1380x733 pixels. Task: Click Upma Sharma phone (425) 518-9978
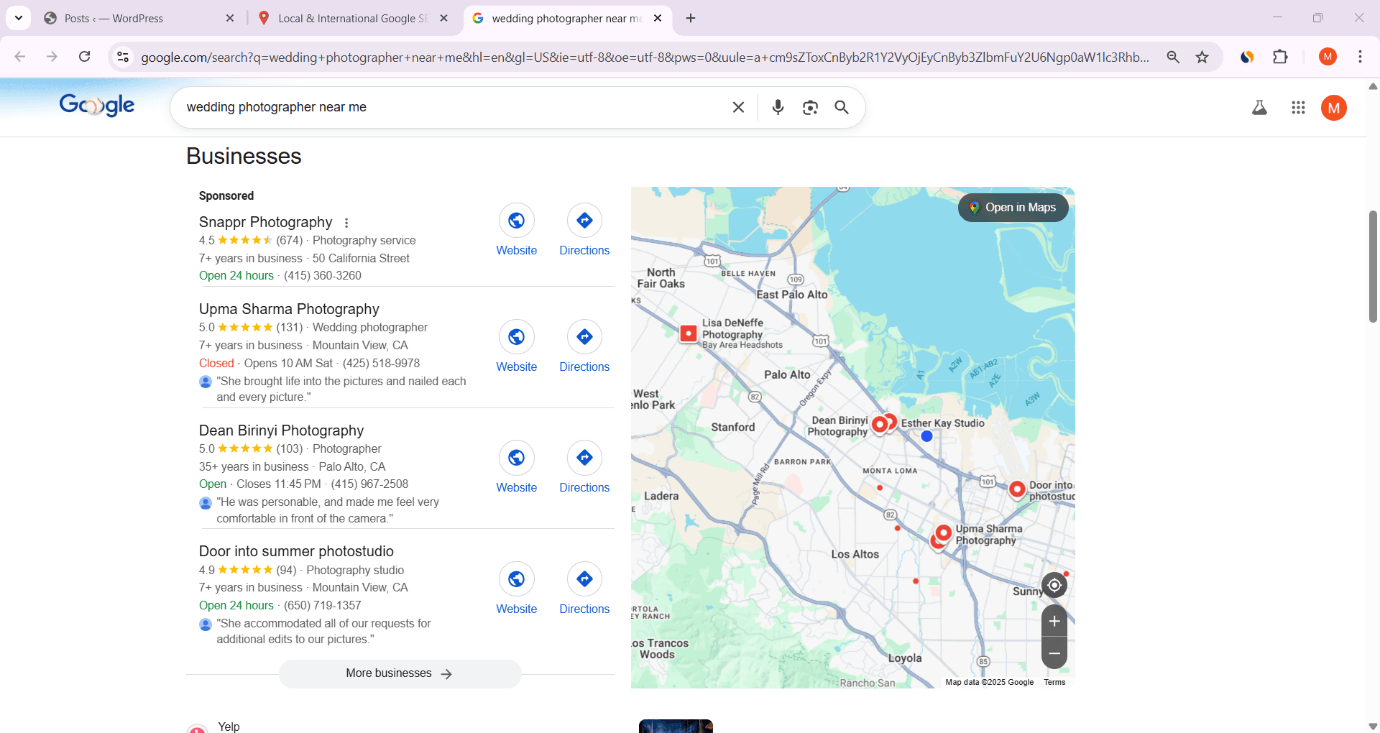coord(381,363)
